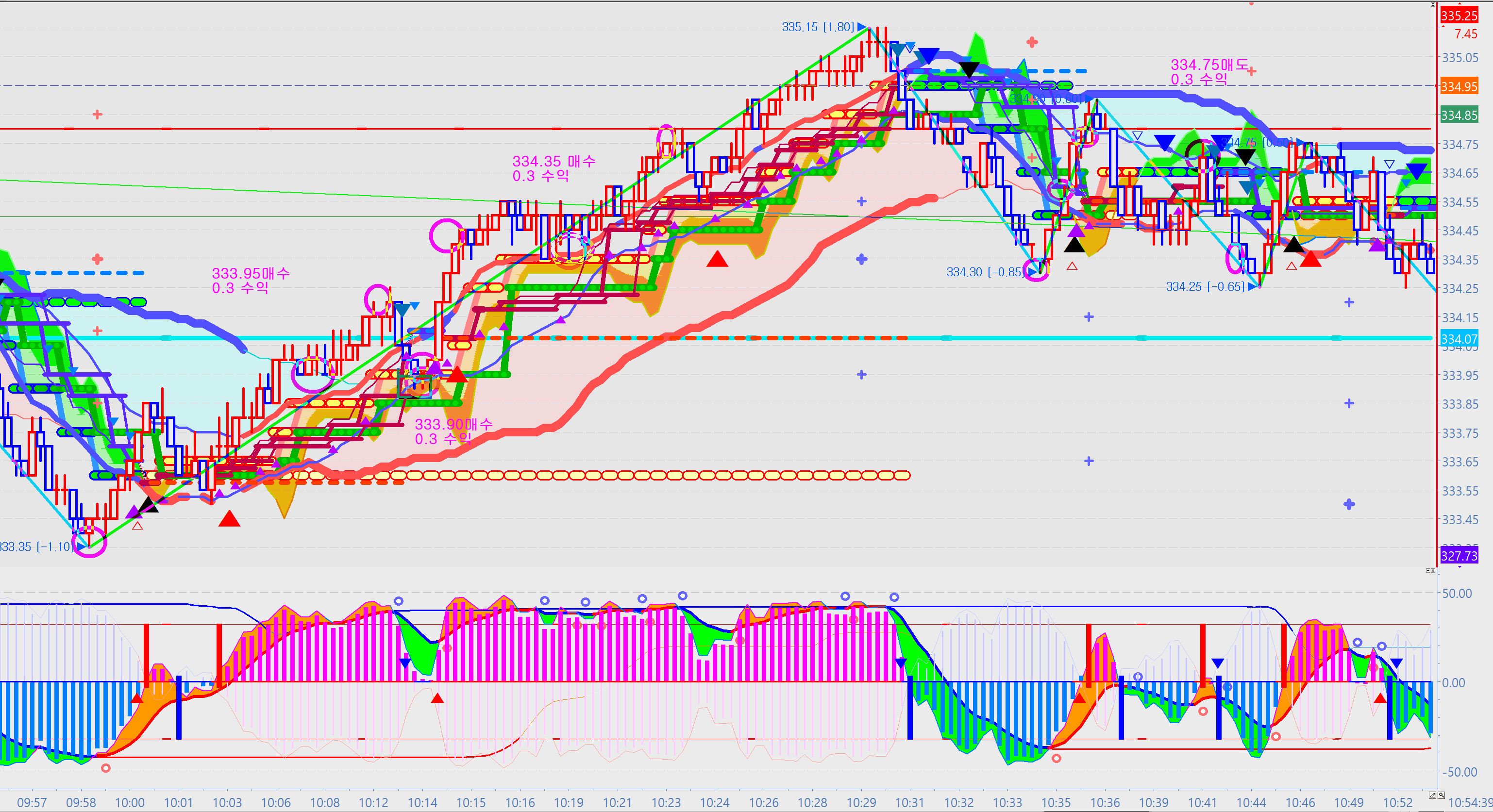
Task: Select the '334.35 매수' buy annotation text
Action: tap(554, 161)
